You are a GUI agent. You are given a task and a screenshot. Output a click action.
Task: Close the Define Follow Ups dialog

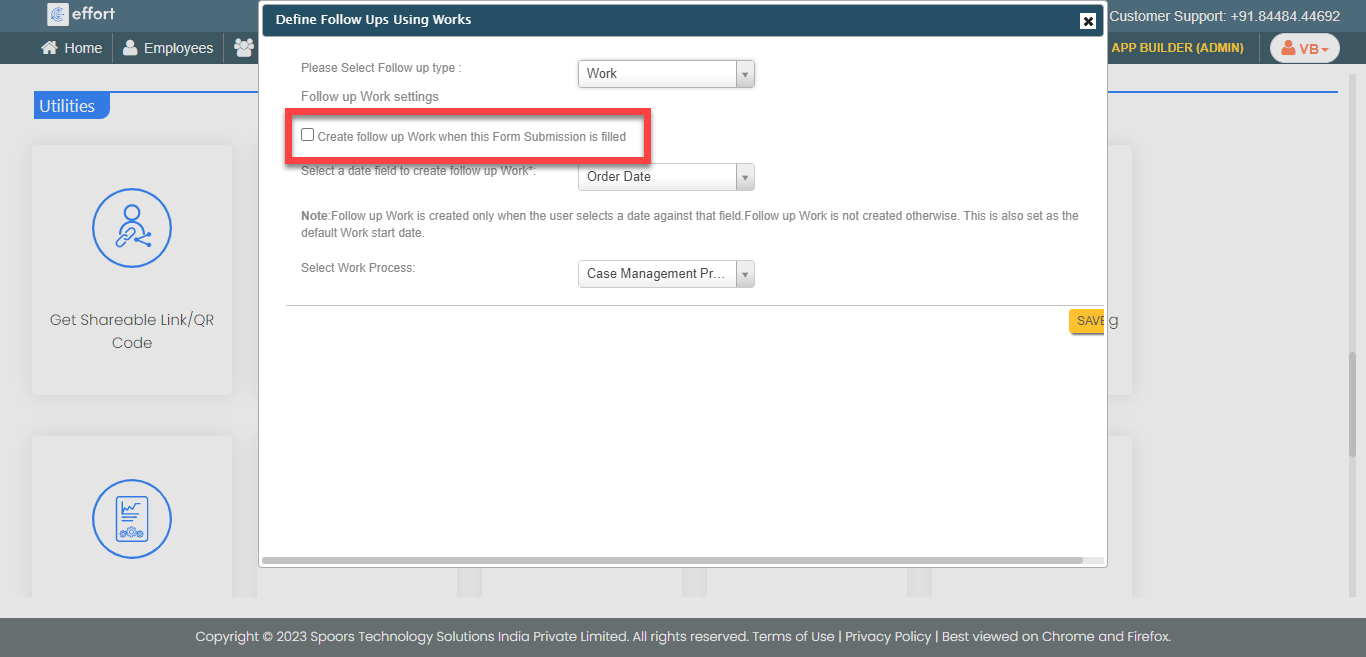[x=1088, y=21]
